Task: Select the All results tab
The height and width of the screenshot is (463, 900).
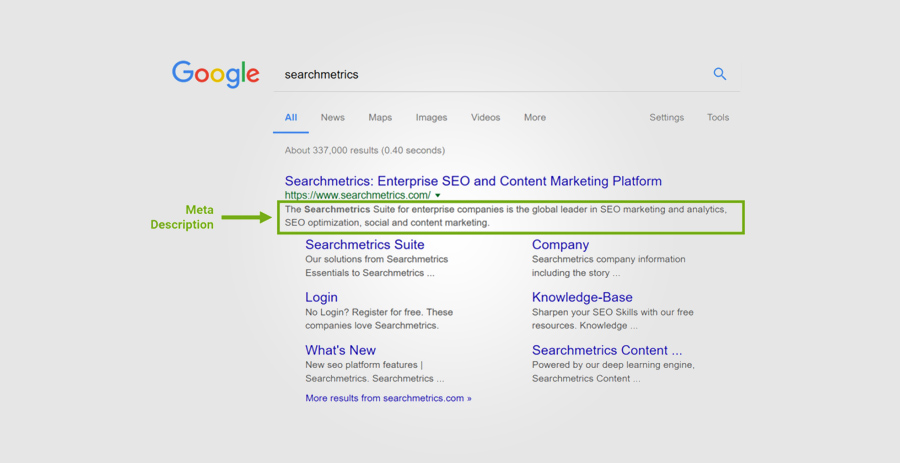Action: pyautogui.click(x=291, y=117)
